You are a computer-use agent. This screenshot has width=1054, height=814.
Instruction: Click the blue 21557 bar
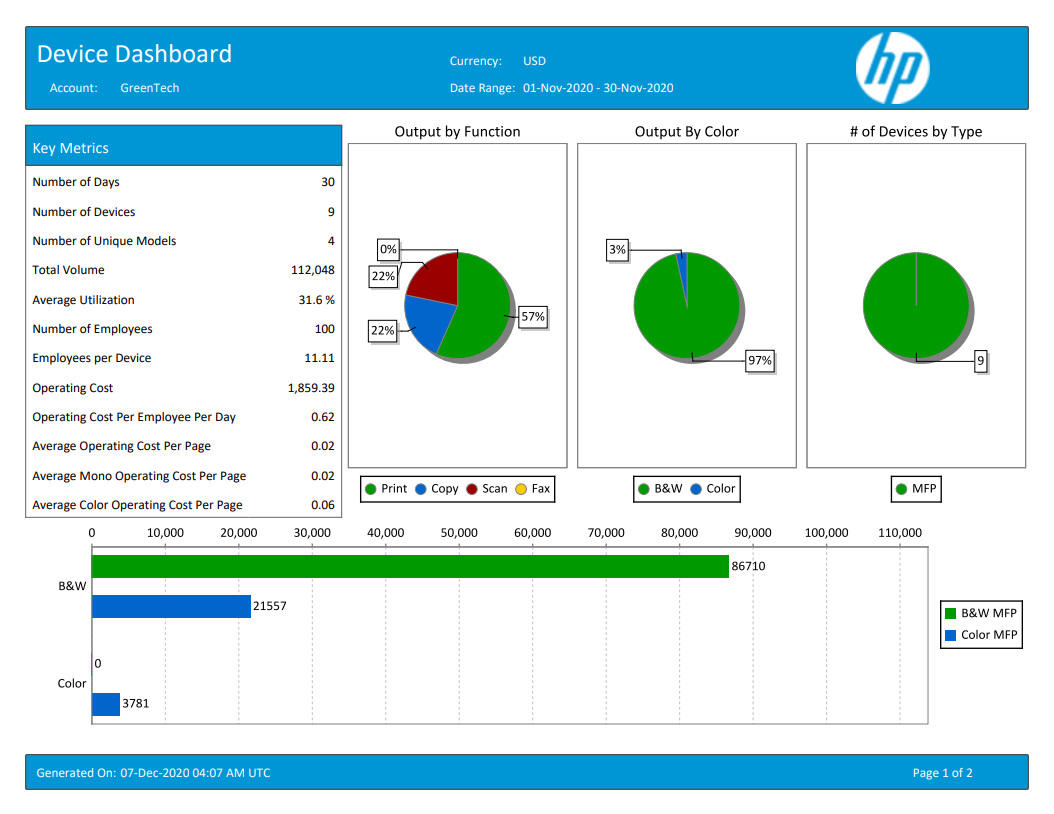[x=171, y=606]
